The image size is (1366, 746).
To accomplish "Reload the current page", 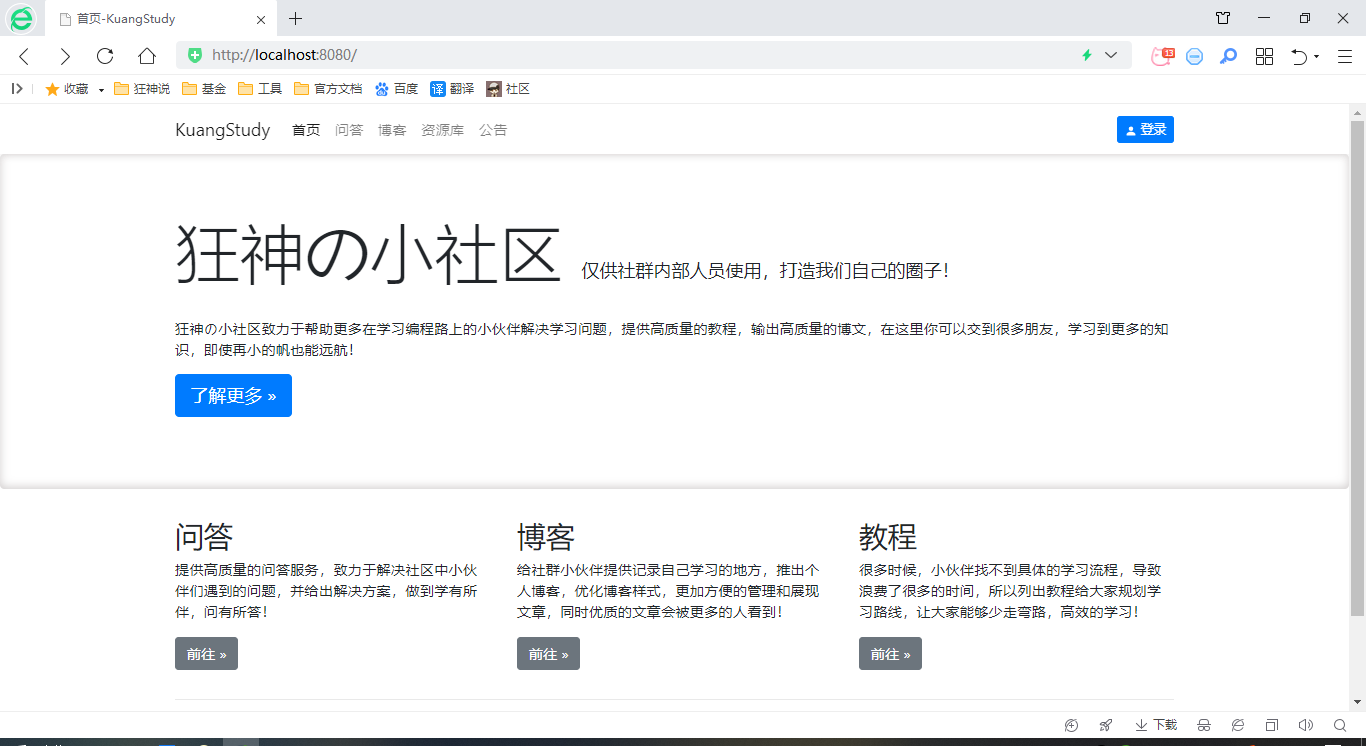I will (x=105, y=56).
